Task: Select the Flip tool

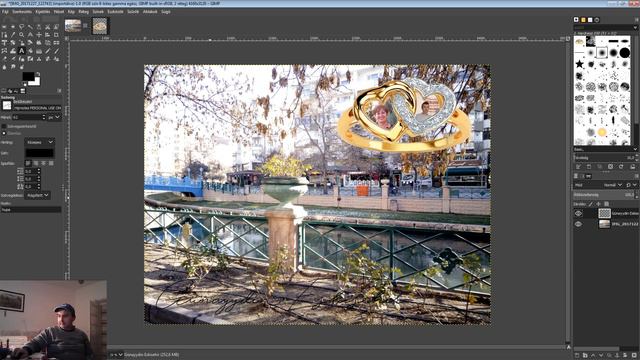Action: [56, 42]
